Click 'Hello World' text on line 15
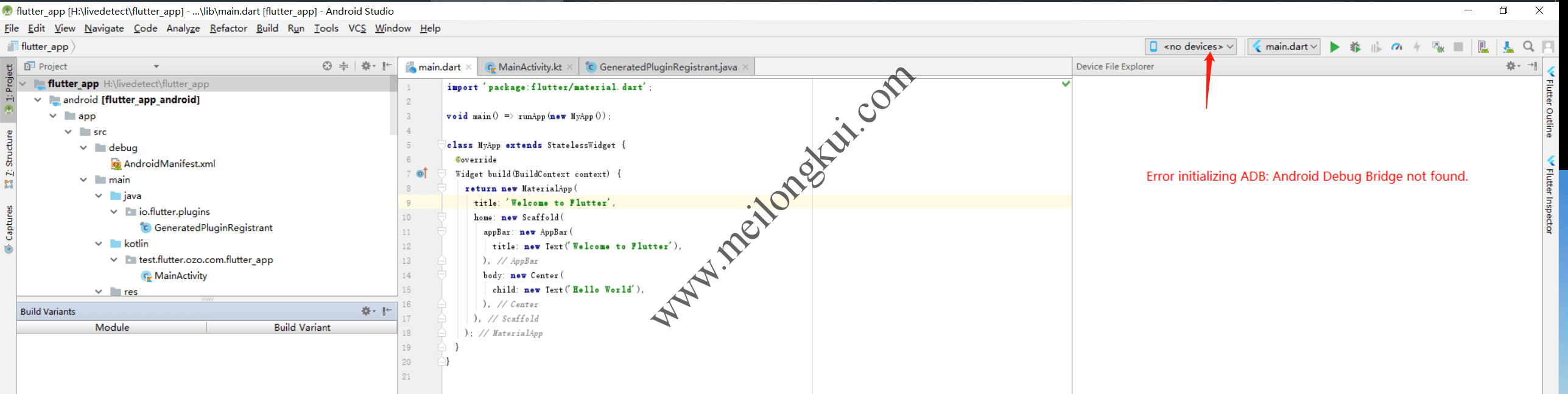 (604, 290)
